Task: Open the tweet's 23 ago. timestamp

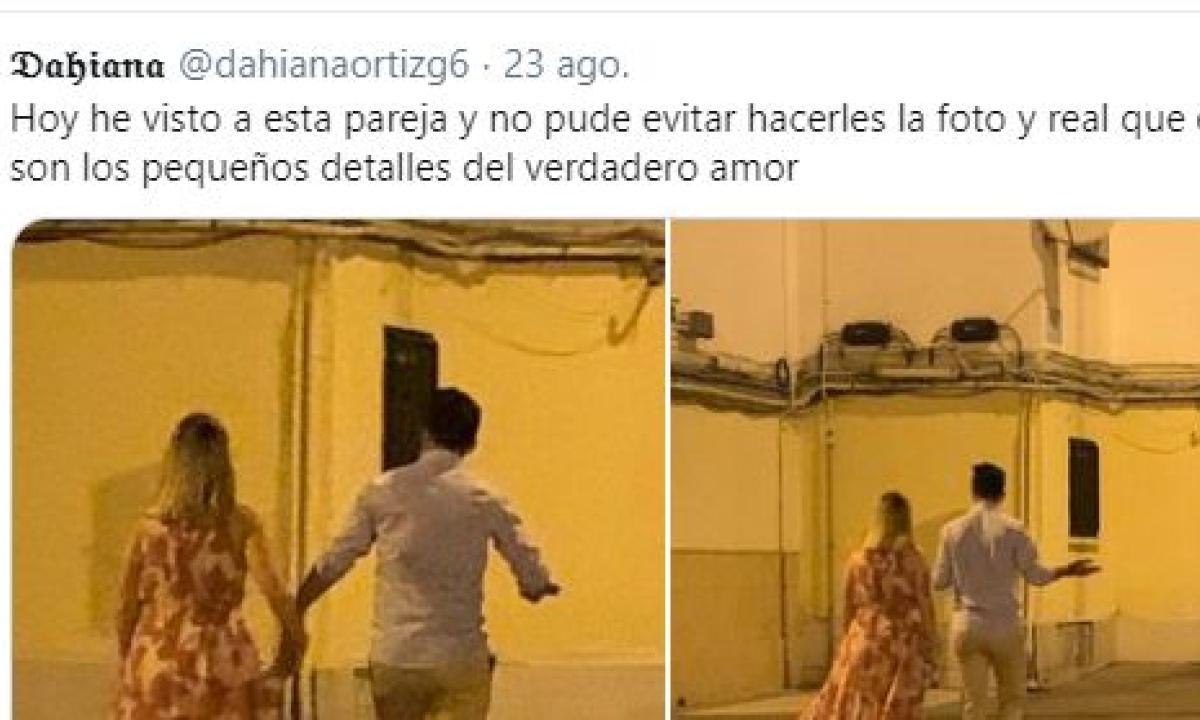Action: [x=565, y=66]
